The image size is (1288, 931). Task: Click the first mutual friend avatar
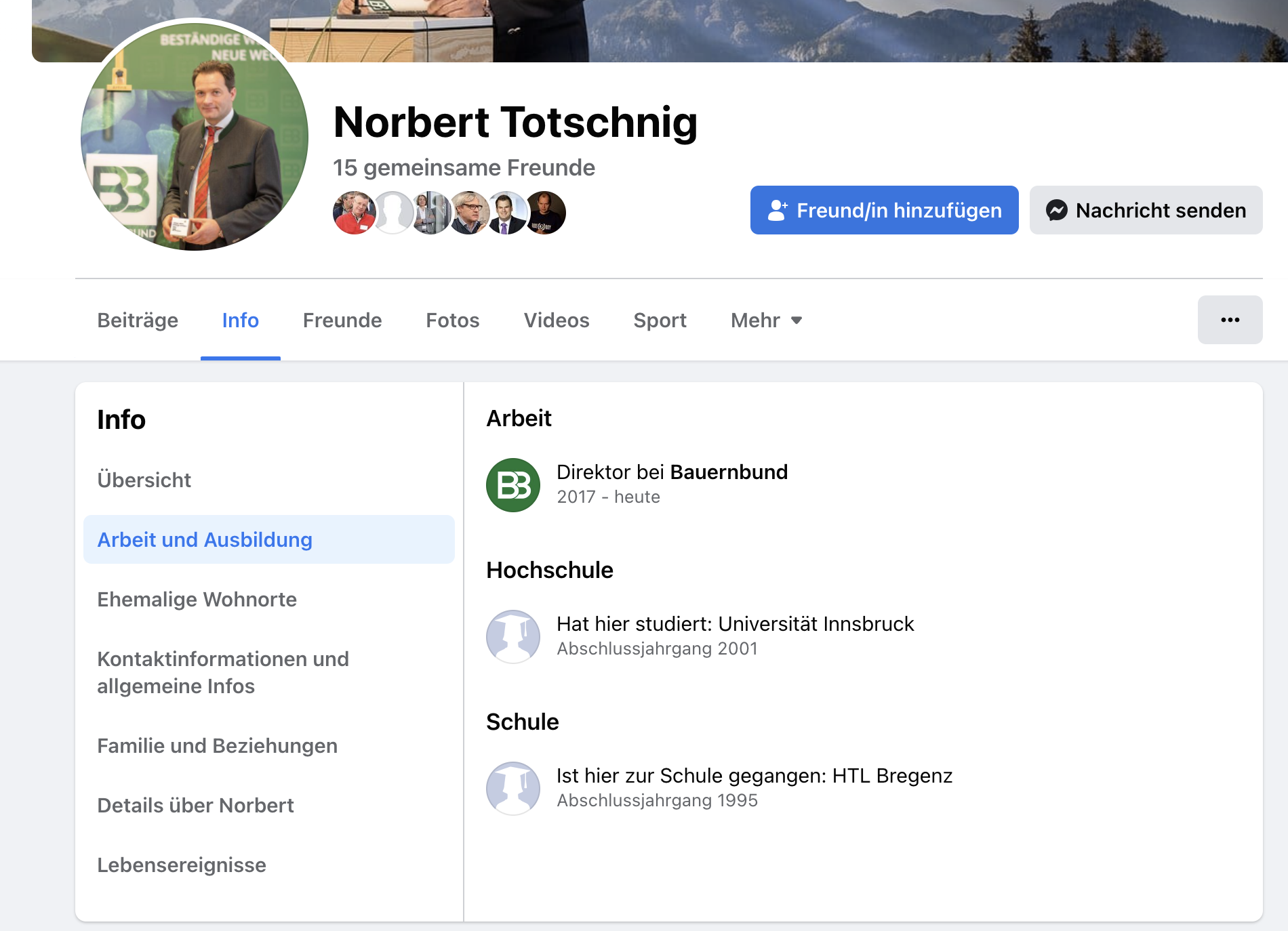tap(354, 213)
